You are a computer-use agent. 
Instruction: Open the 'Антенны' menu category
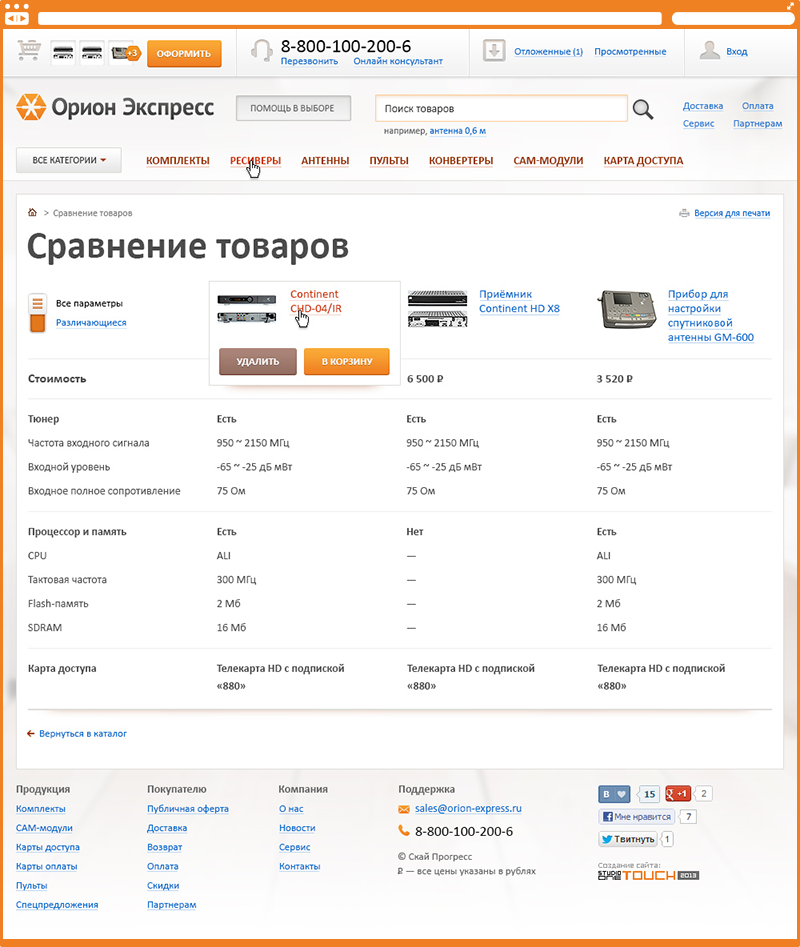point(325,160)
